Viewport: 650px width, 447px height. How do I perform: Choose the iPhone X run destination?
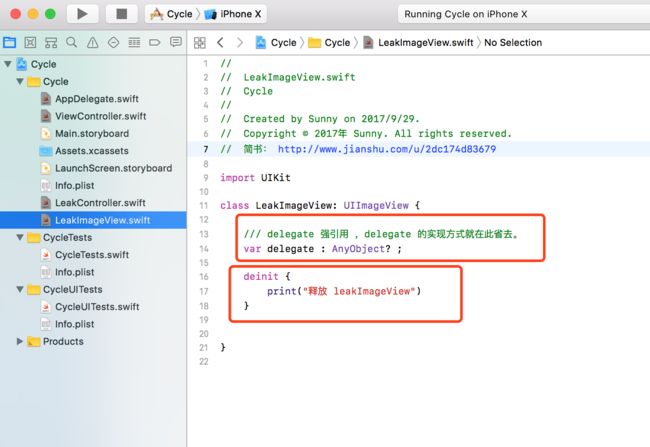[x=233, y=14]
